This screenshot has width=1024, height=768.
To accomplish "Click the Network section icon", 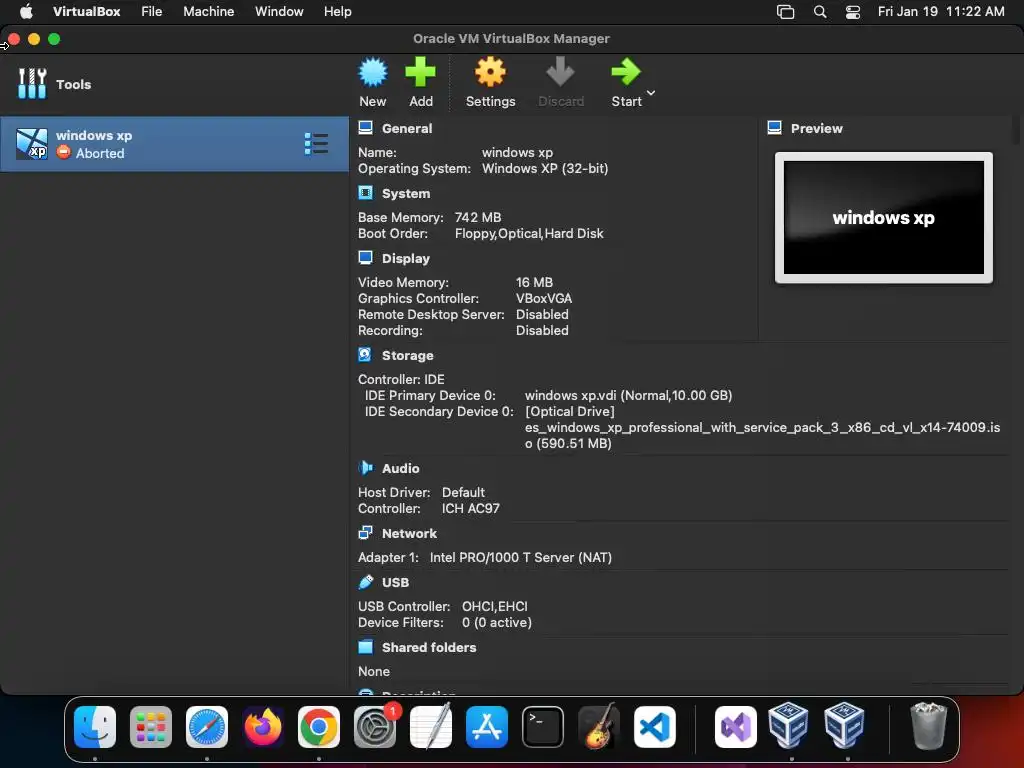I will point(366,533).
